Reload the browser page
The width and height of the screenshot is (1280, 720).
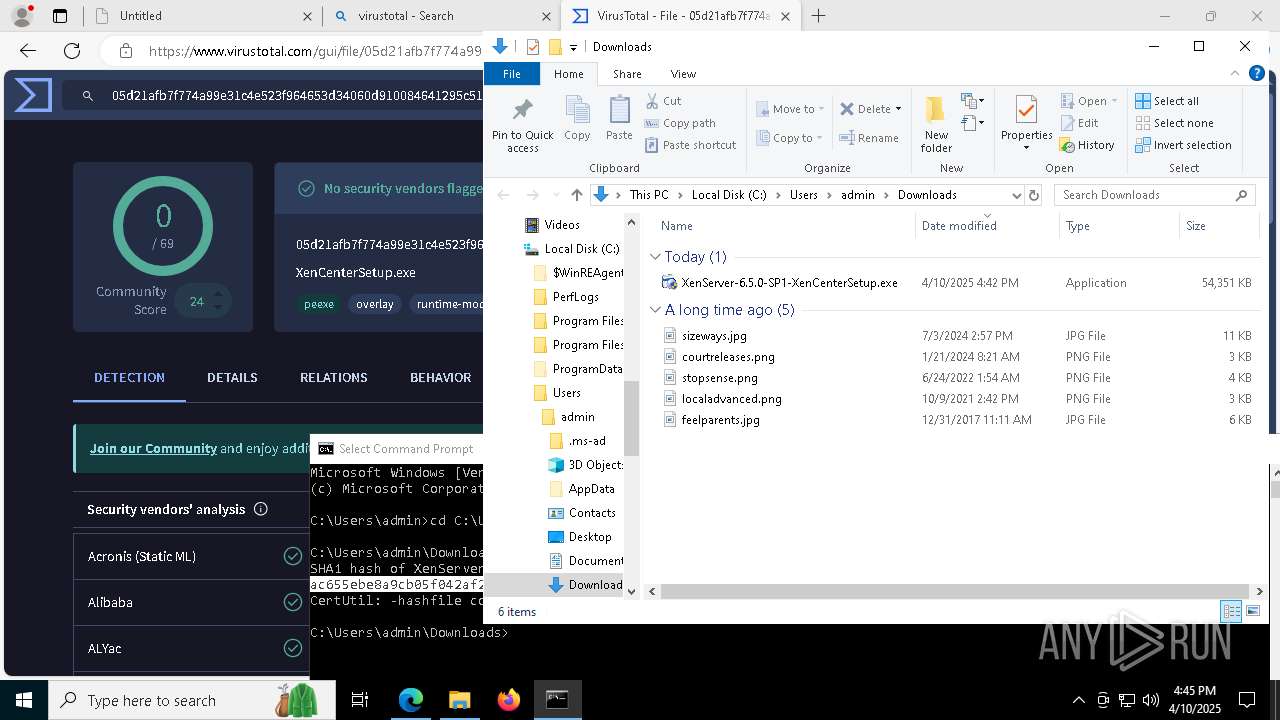[72, 51]
